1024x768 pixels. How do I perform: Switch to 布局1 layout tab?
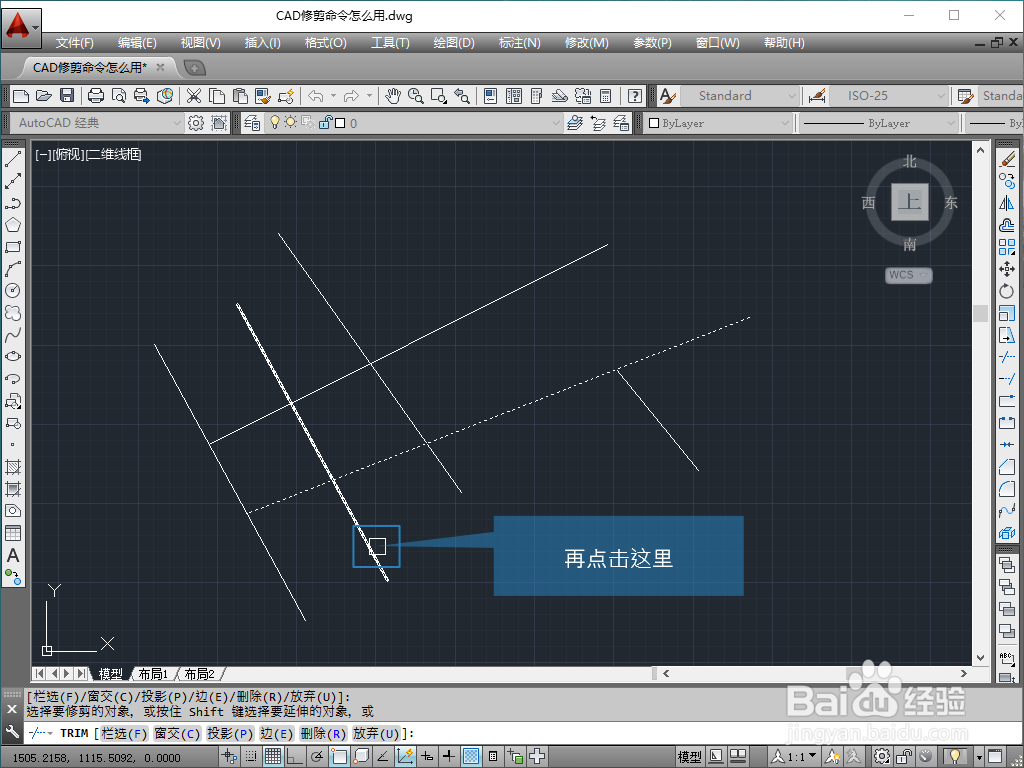[153, 674]
